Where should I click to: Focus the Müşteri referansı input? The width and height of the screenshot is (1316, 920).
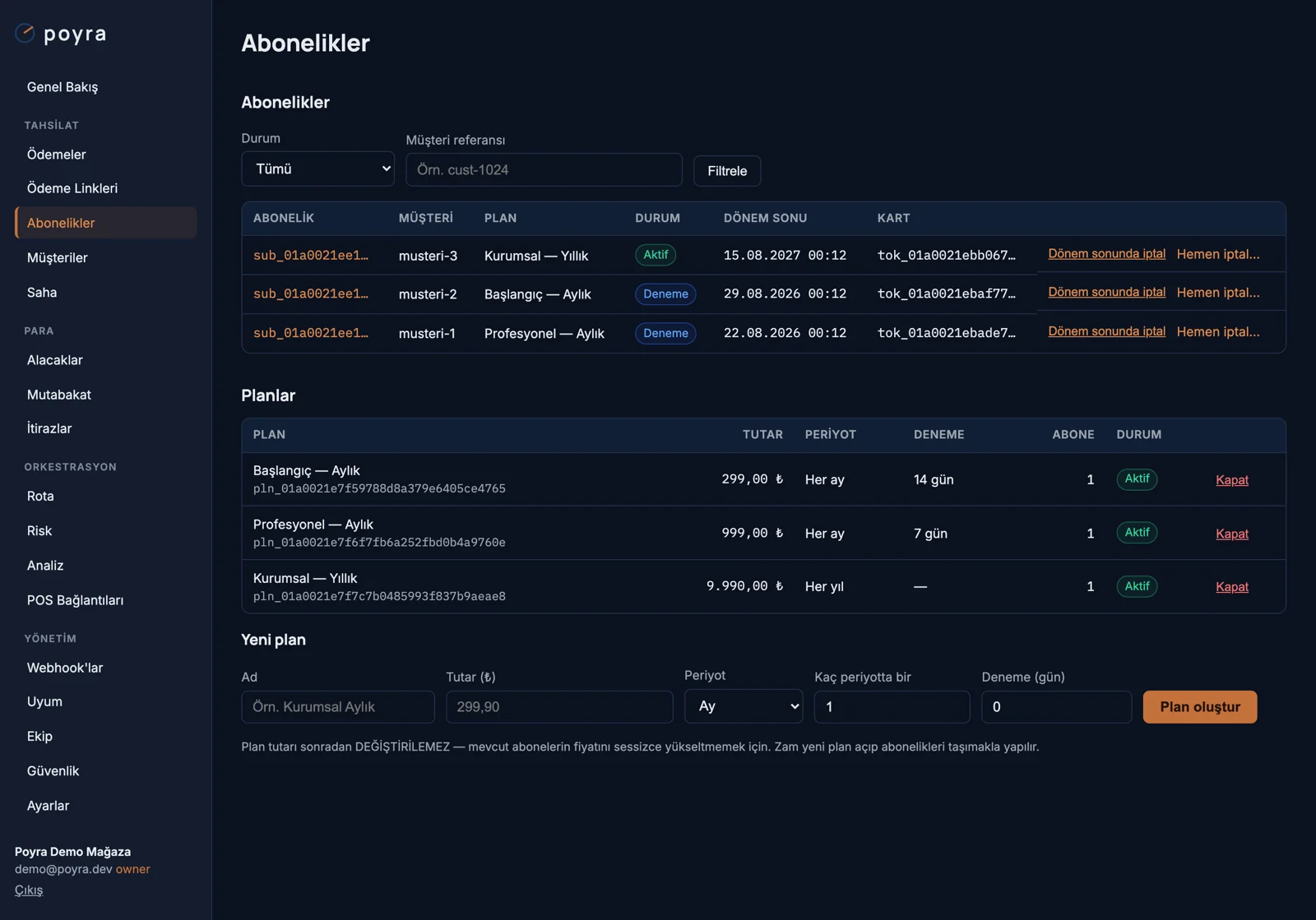pos(544,169)
